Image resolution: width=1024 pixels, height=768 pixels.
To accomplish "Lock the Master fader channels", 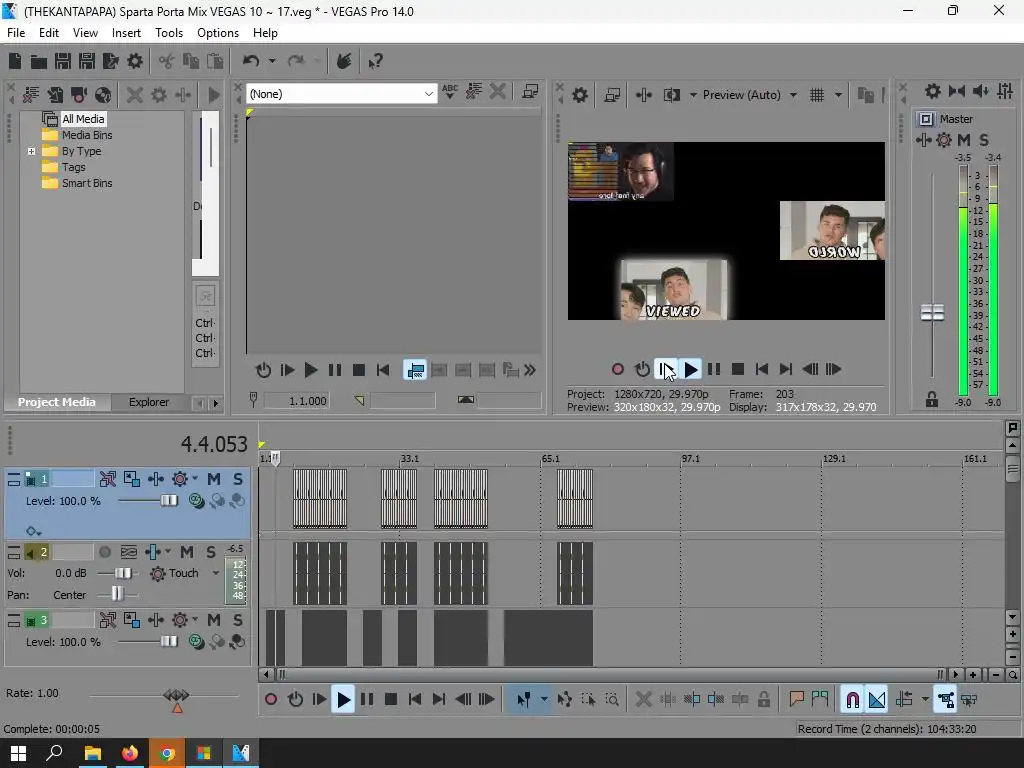I will [932, 399].
